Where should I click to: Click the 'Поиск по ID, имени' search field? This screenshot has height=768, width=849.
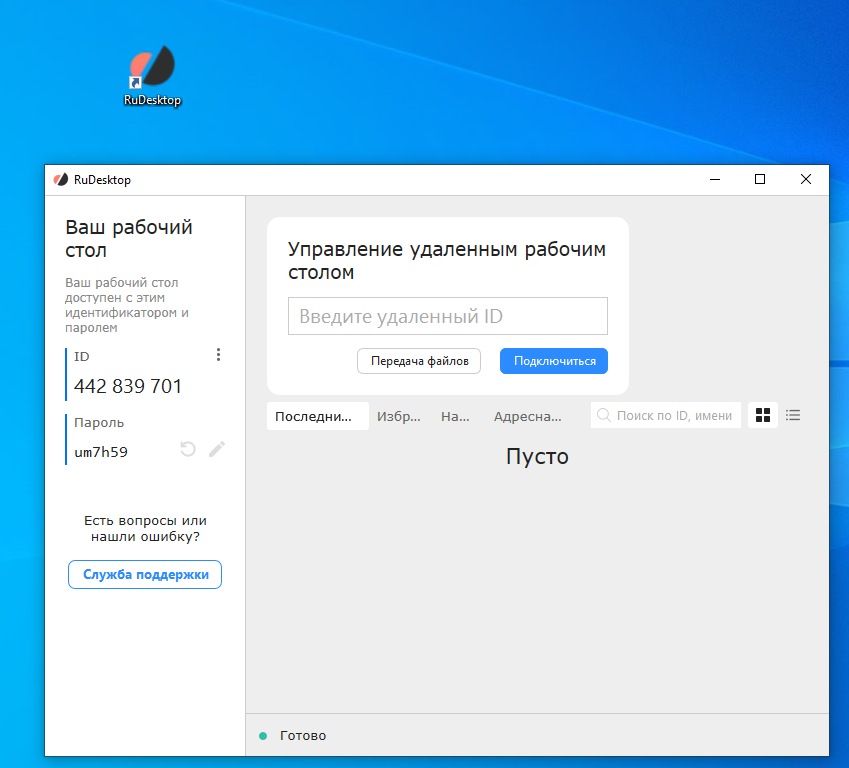(666, 415)
